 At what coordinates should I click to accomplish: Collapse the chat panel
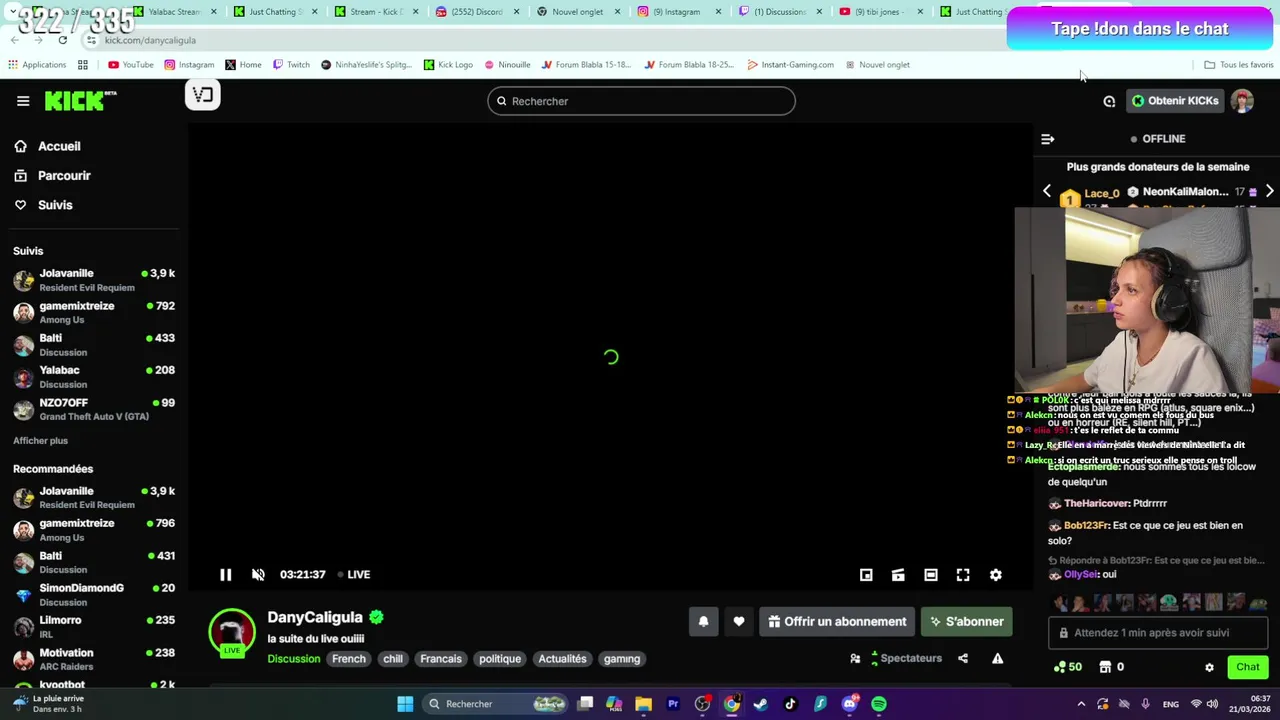pos(1047,139)
